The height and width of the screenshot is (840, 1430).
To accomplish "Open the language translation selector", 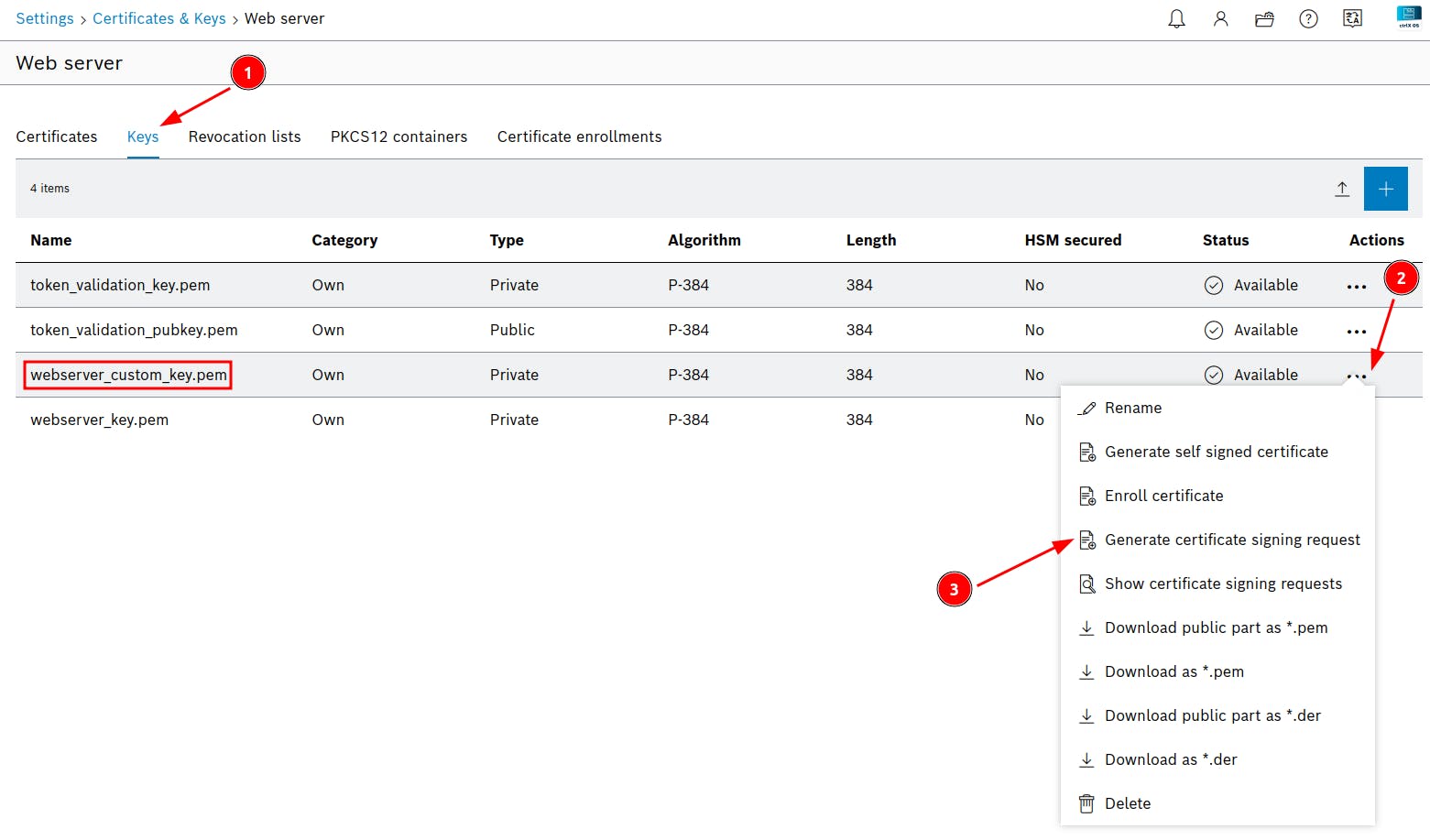I will 1352,19.
